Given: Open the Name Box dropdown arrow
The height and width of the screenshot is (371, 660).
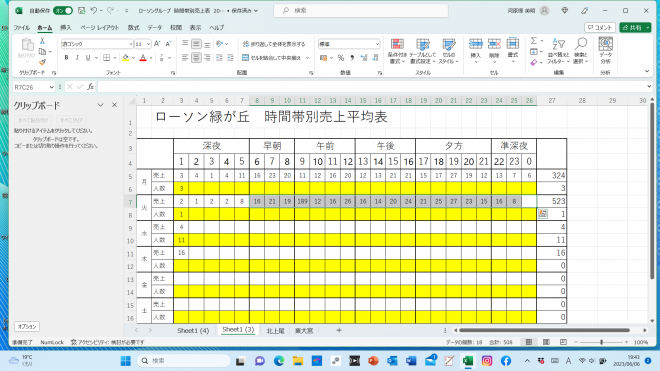Looking at the screenshot, I should (51, 87).
